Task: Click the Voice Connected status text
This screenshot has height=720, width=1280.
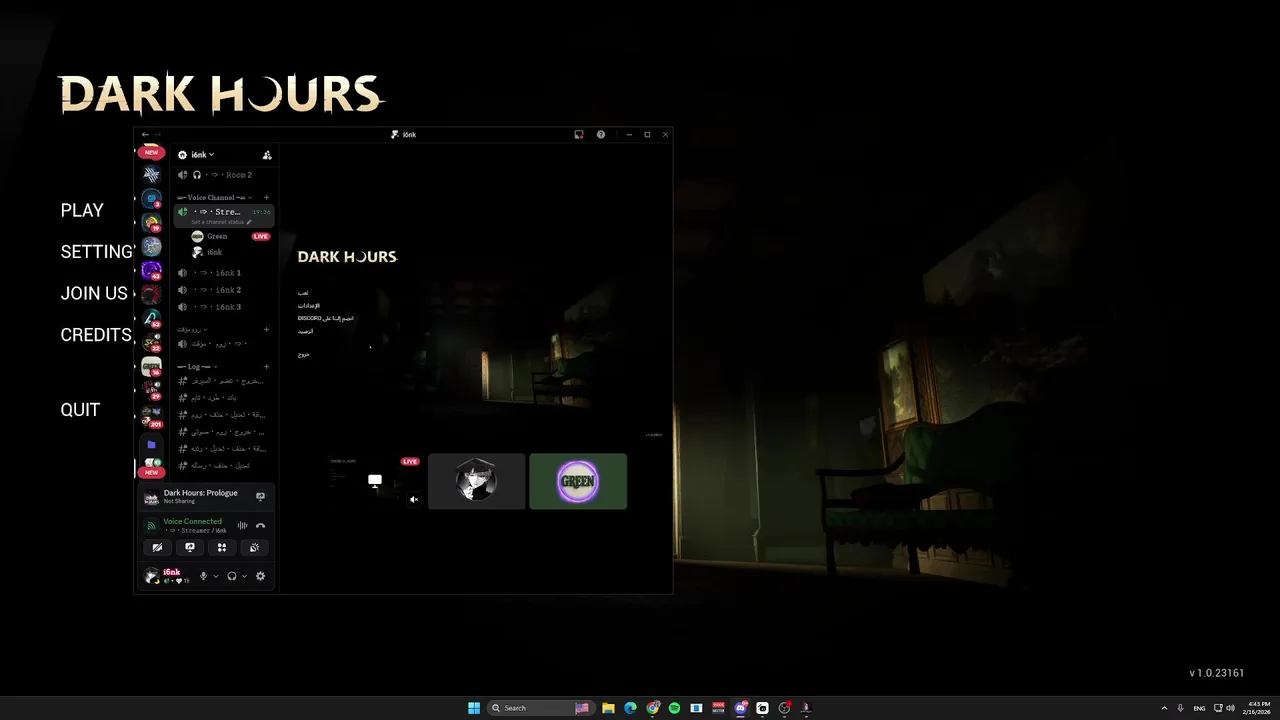Action: [x=193, y=521]
